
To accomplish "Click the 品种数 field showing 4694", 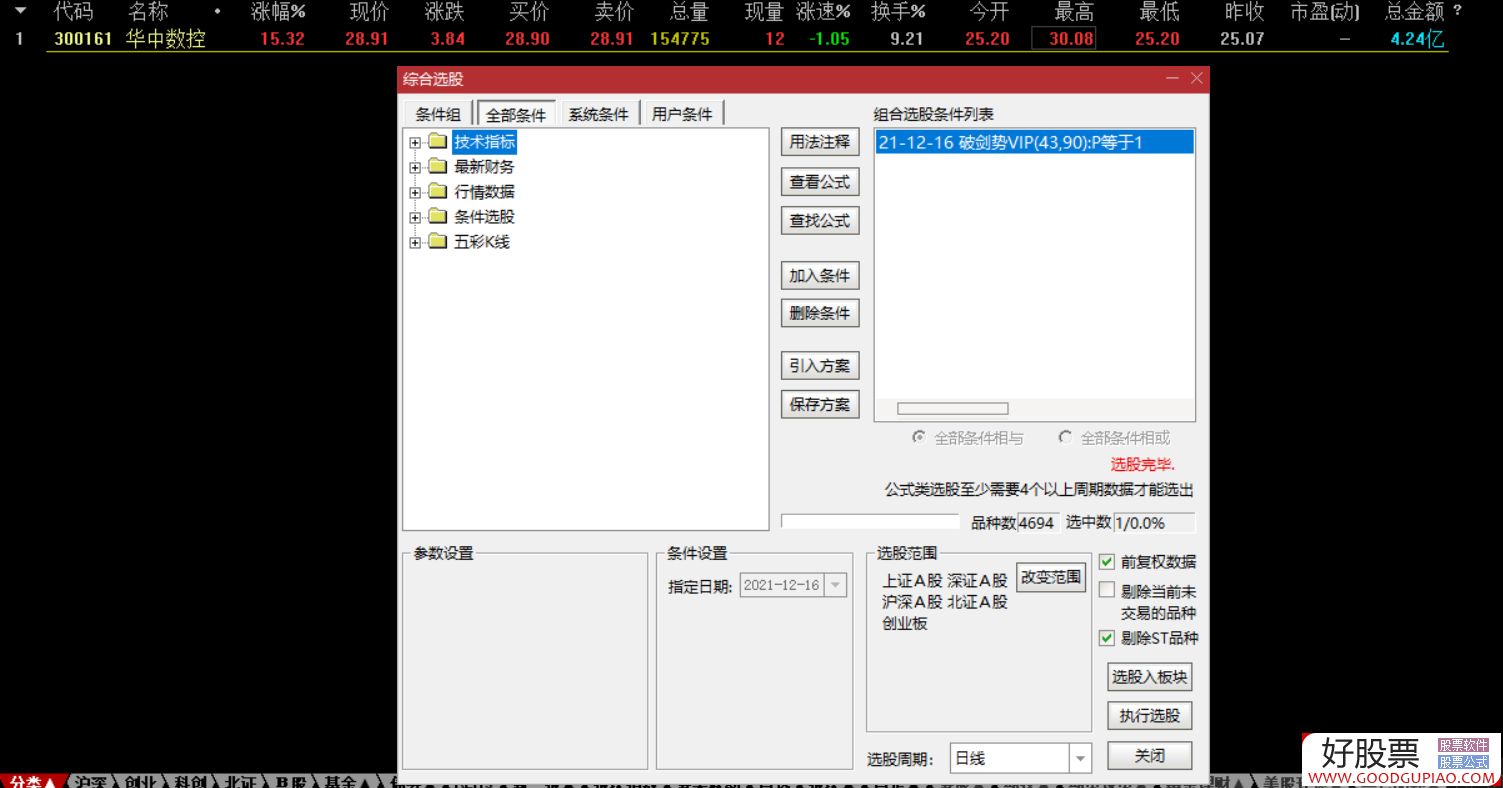I will point(1037,523).
